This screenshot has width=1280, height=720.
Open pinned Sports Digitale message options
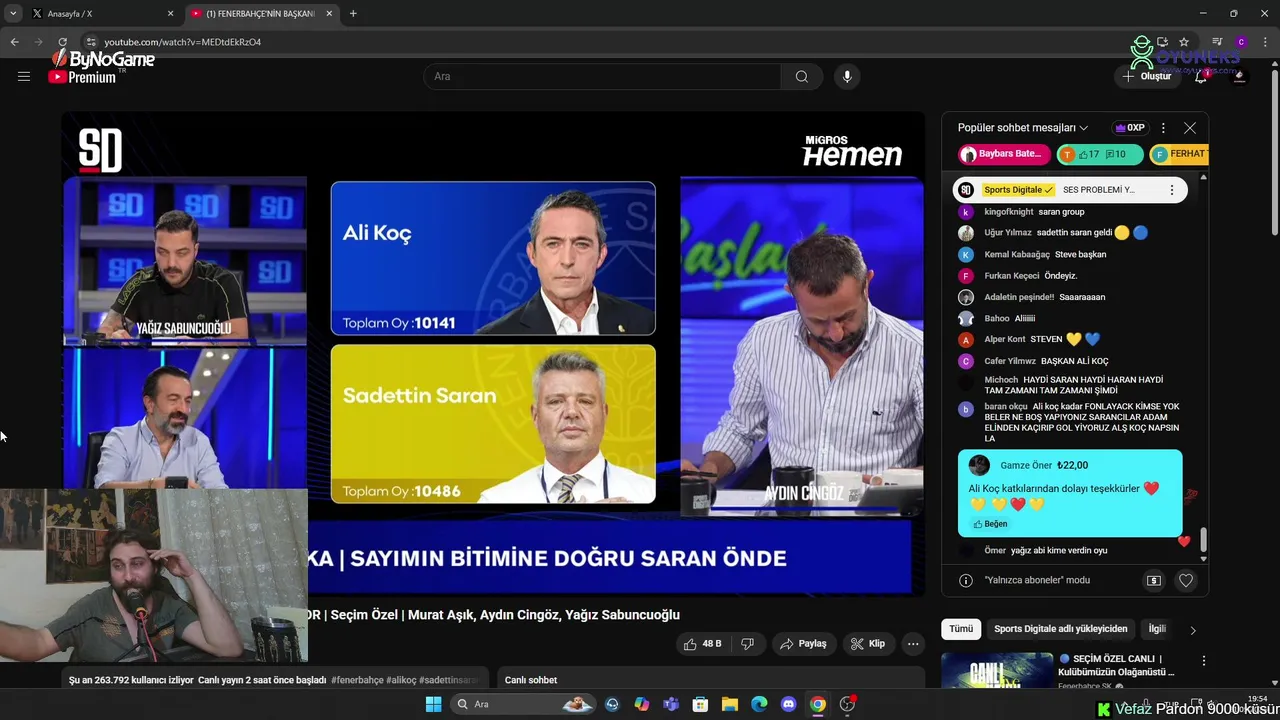pyautogui.click(x=1172, y=190)
